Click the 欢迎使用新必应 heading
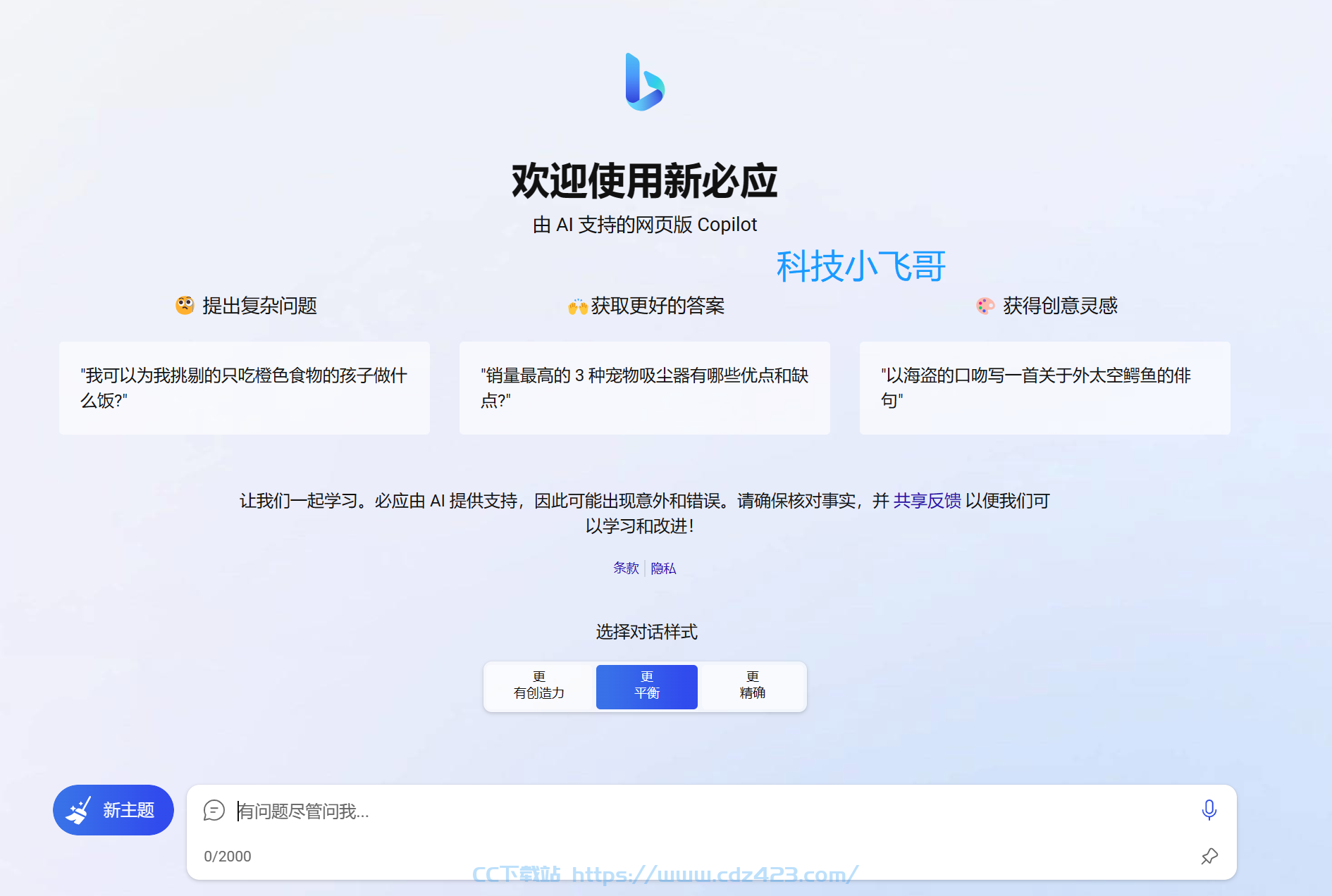 pyautogui.click(x=645, y=181)
